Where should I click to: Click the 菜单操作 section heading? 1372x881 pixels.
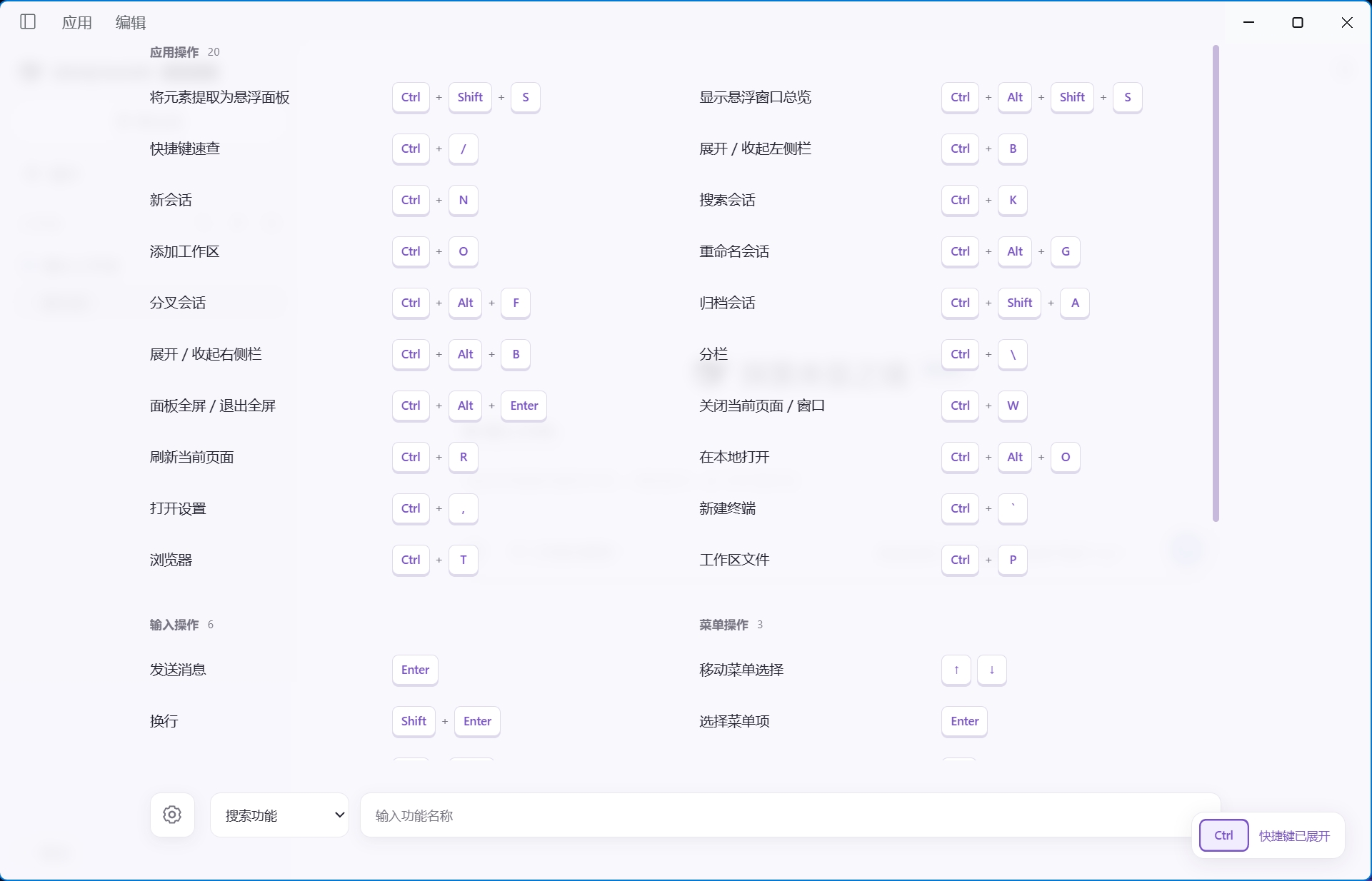723,625
